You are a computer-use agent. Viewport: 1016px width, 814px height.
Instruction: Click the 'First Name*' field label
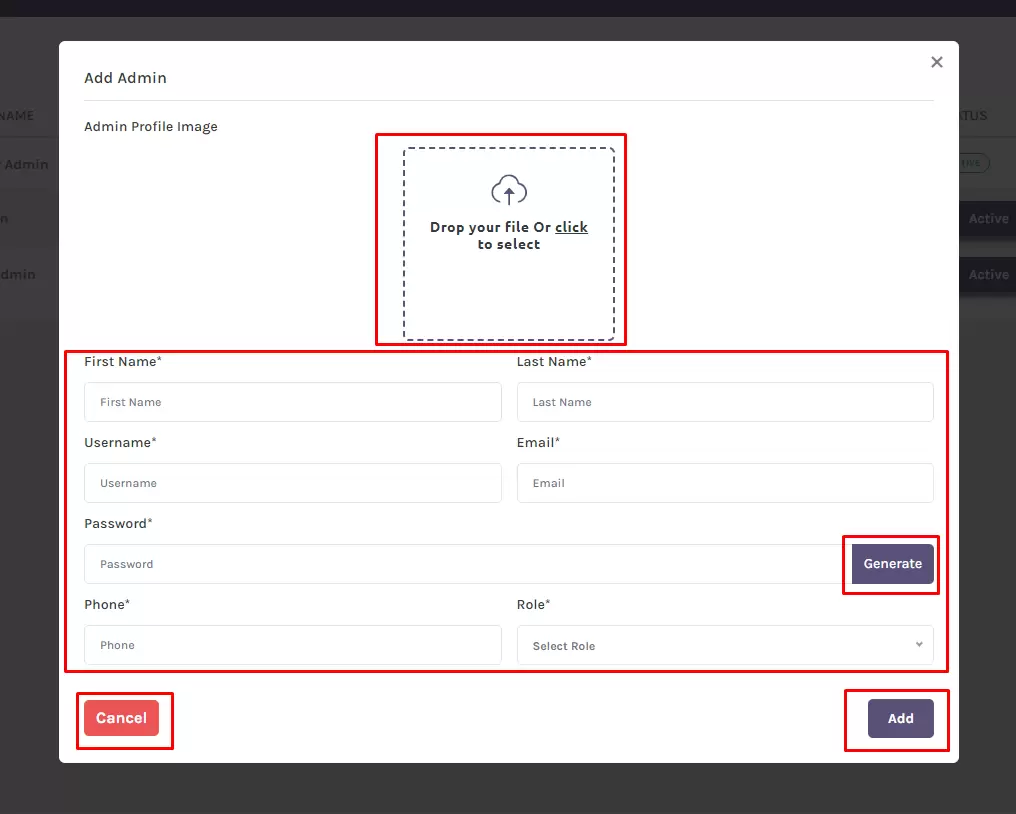[x=122, y=362]
